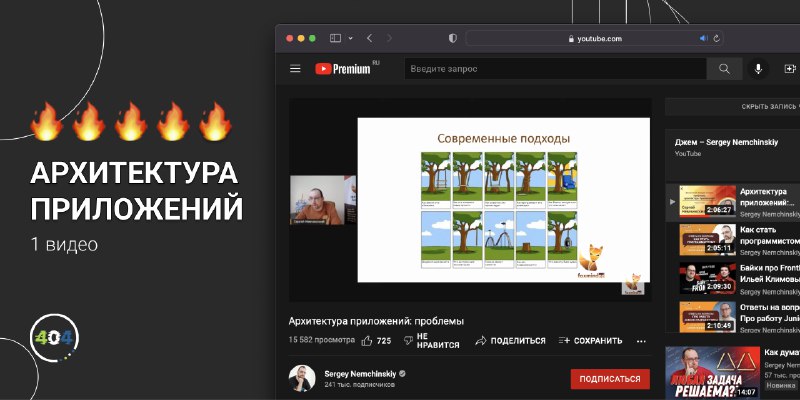800x400 pixels.
Task: Mute the tab audio speaker icon
Action: click(704, 38)
